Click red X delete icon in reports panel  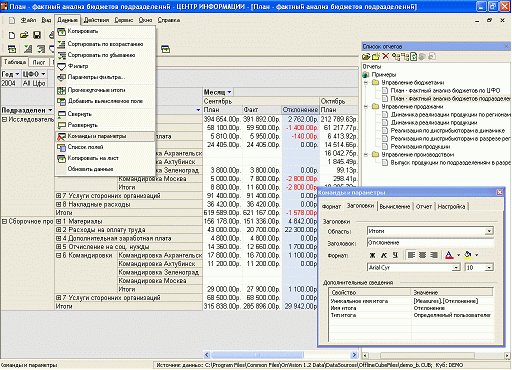point(386,56)
